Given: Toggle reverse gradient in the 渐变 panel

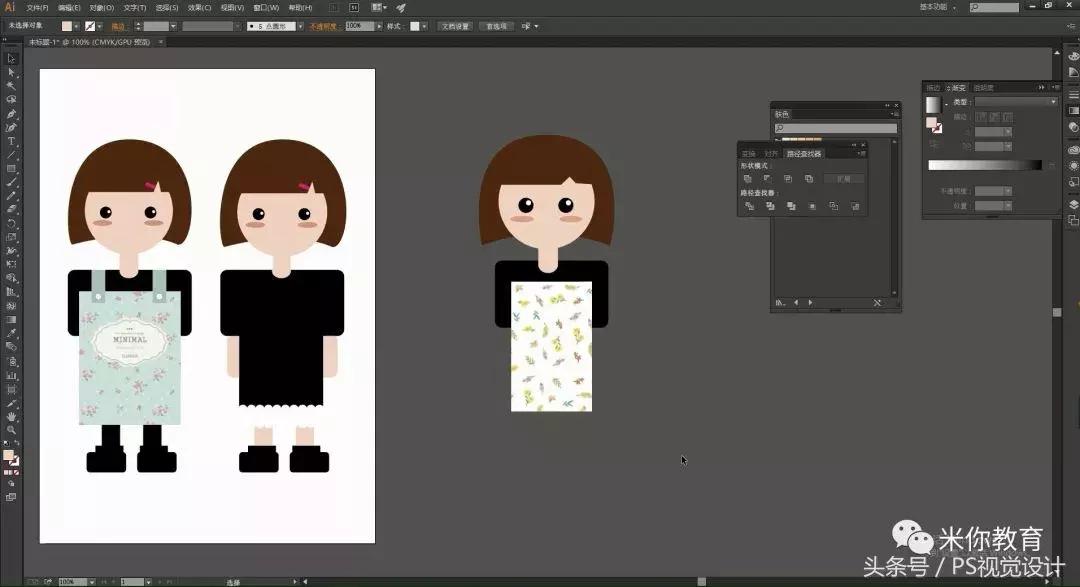Looking at the screenshot, I should click(x=1051, y=163).
